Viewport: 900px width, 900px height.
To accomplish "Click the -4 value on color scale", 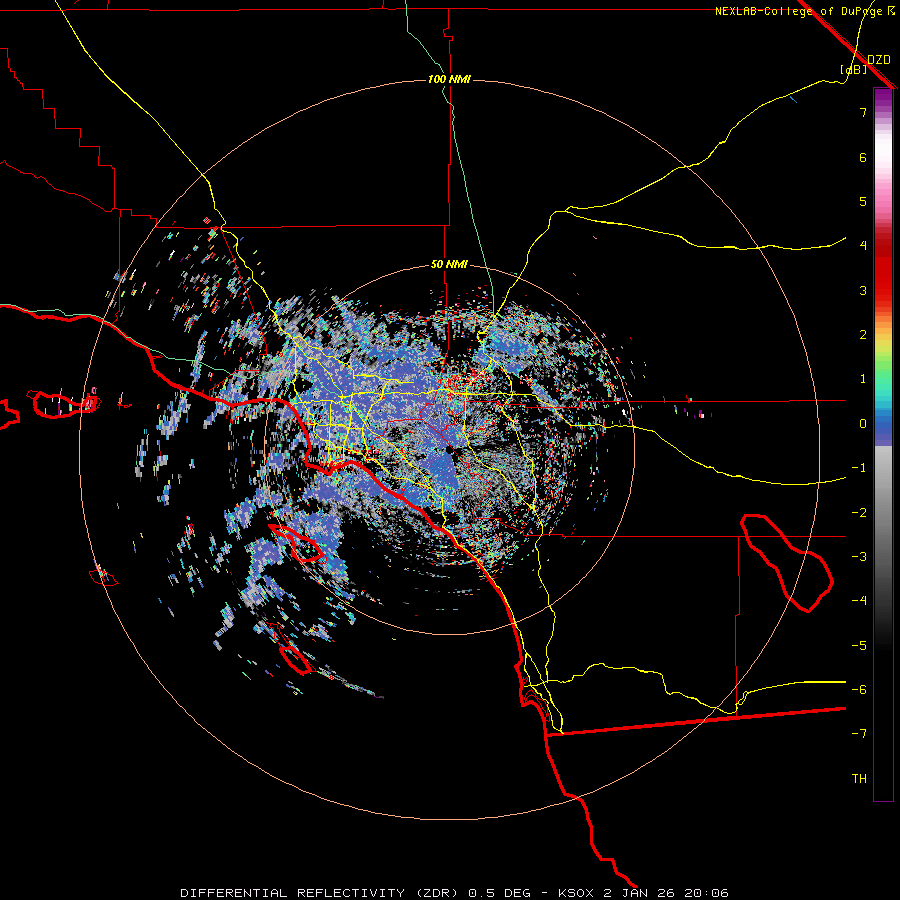I will click(859, 600).
